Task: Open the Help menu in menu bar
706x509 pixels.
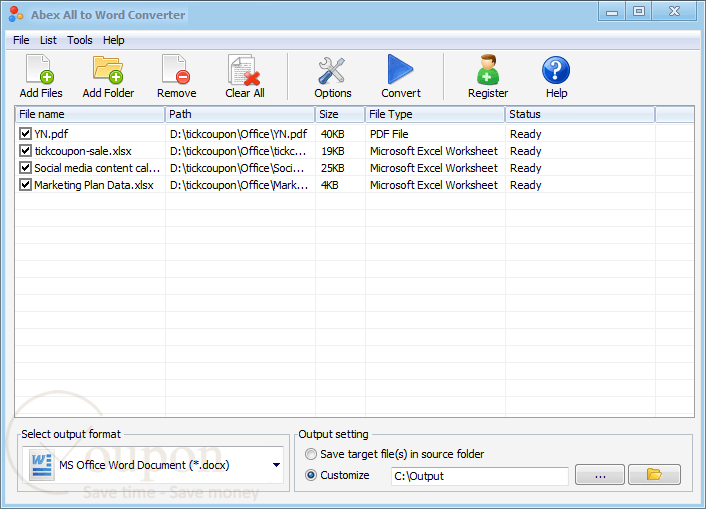Action: point(113,40)
